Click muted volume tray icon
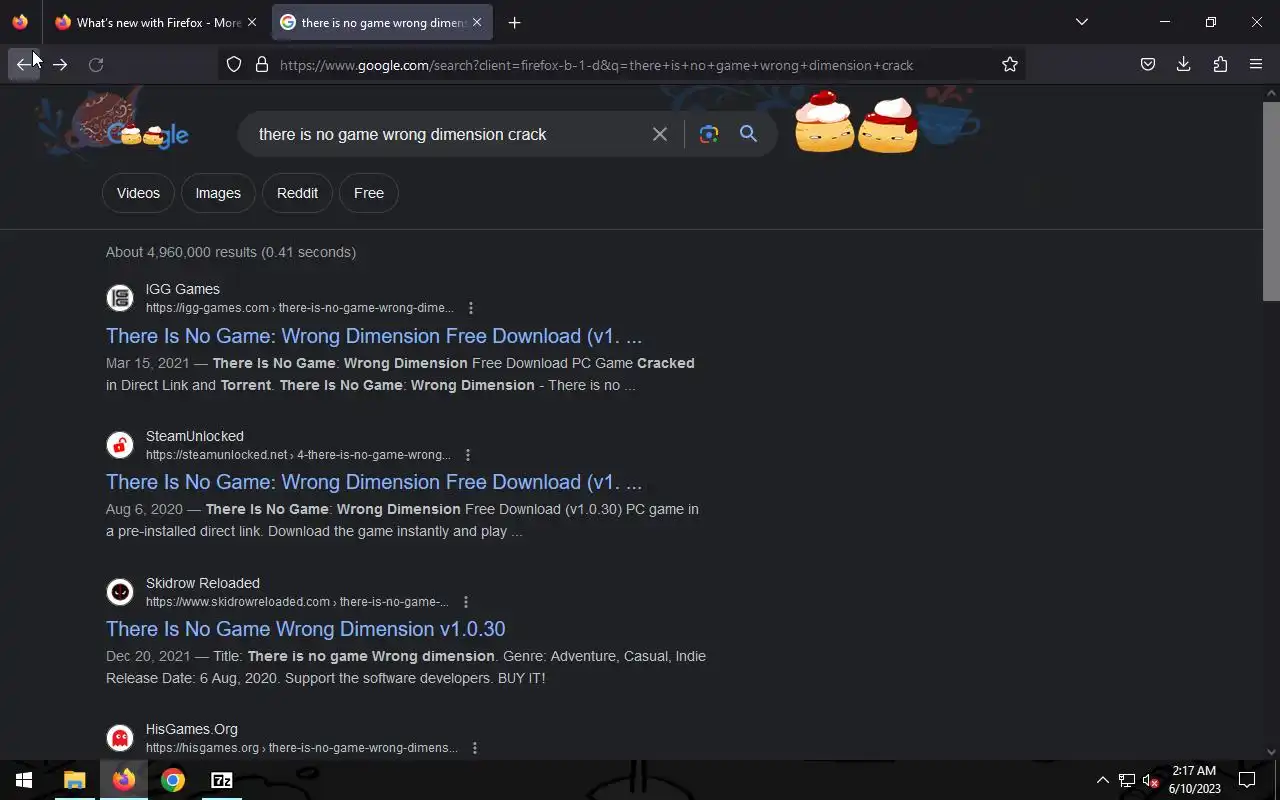1280x800 pixels. (1150, 780)
